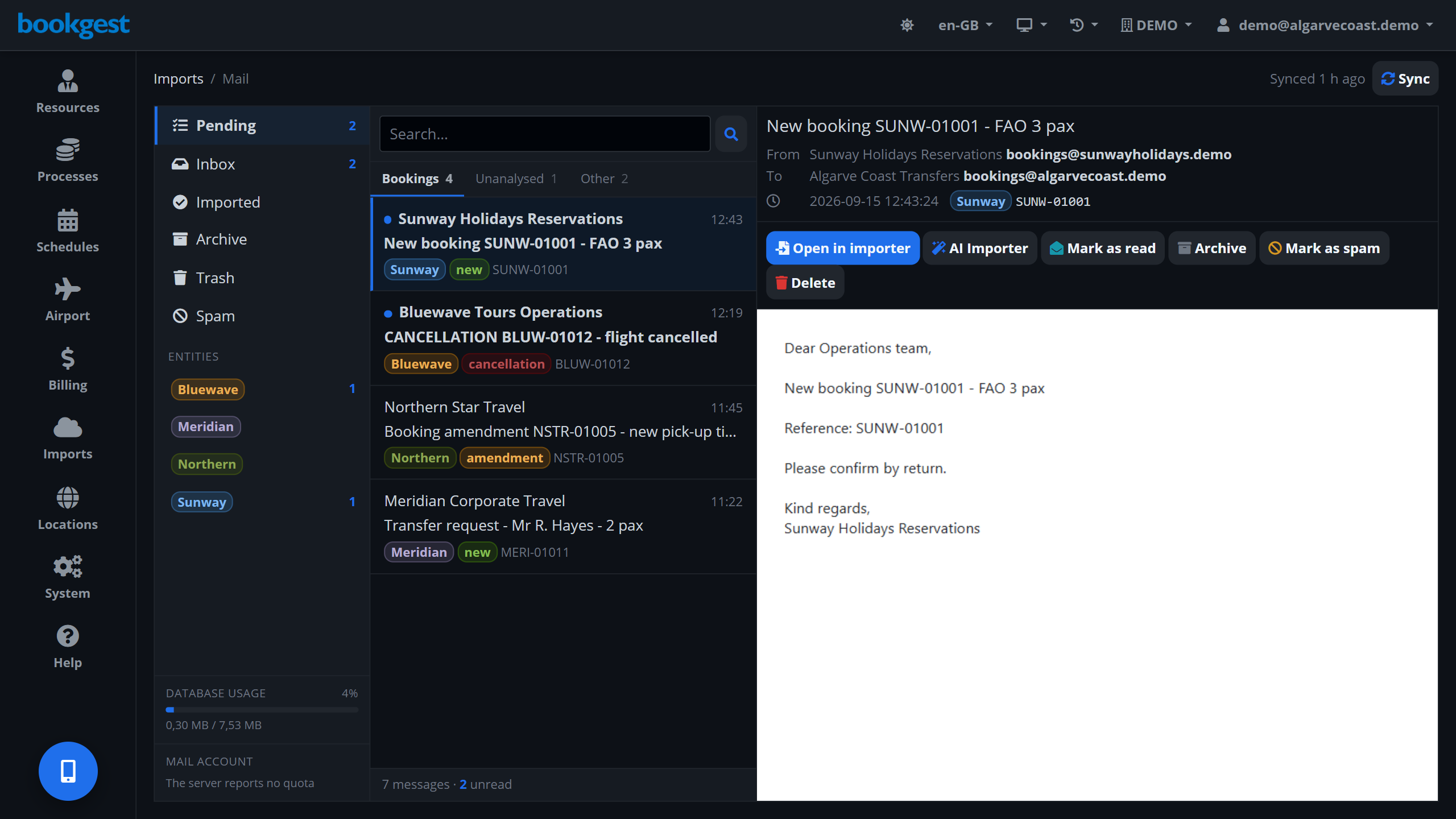Select the Pending mail folder
This screenshot has width=1456, height=819.
(263, 125)
